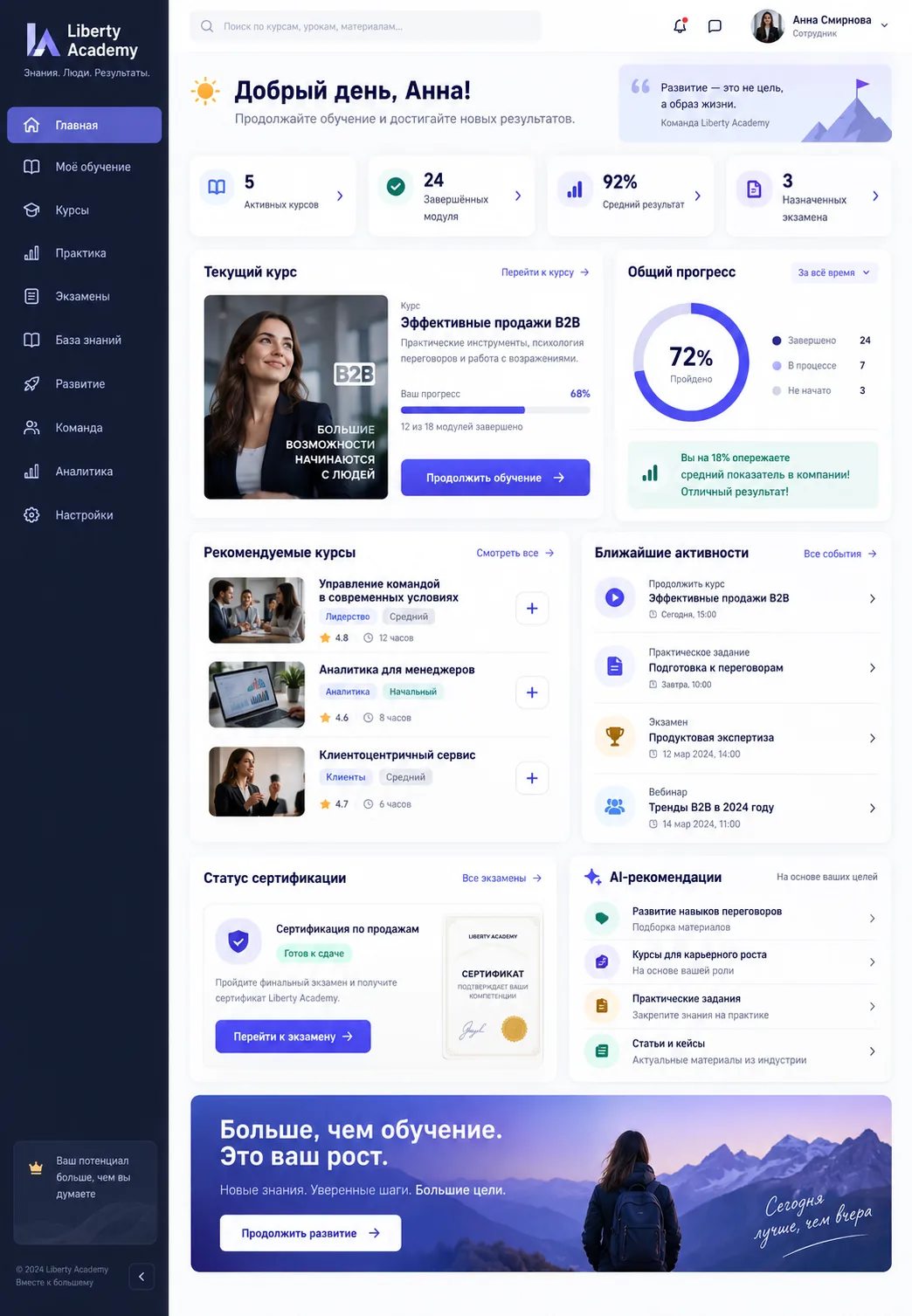Viewport: 912px width, 1316px height.
Task: Open the chat messages icon
Action: pos(715,26)
